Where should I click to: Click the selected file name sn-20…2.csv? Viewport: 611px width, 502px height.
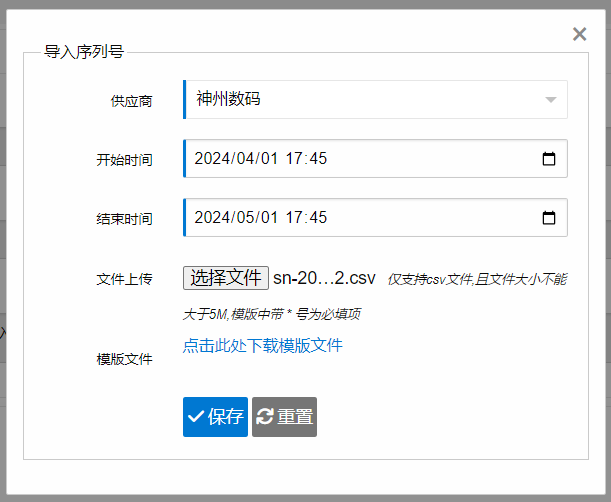tap(324, 278)
